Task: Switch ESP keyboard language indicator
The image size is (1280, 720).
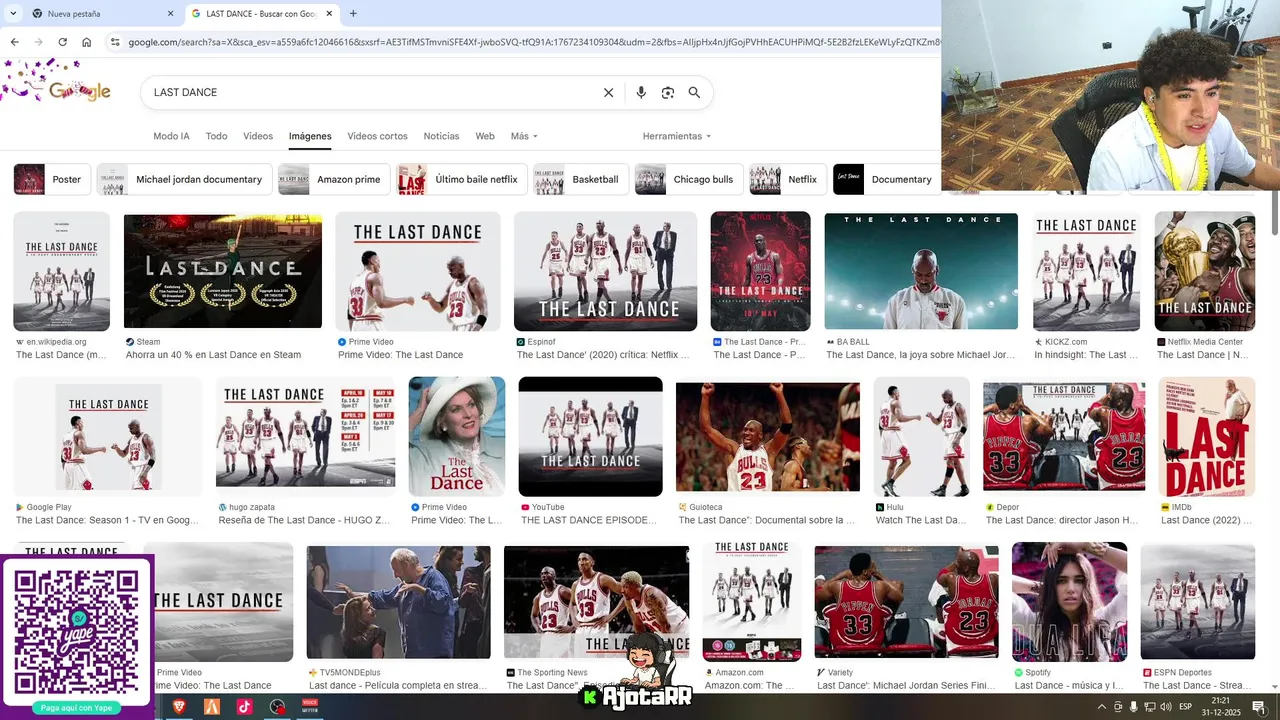Action: point(1186,707)
